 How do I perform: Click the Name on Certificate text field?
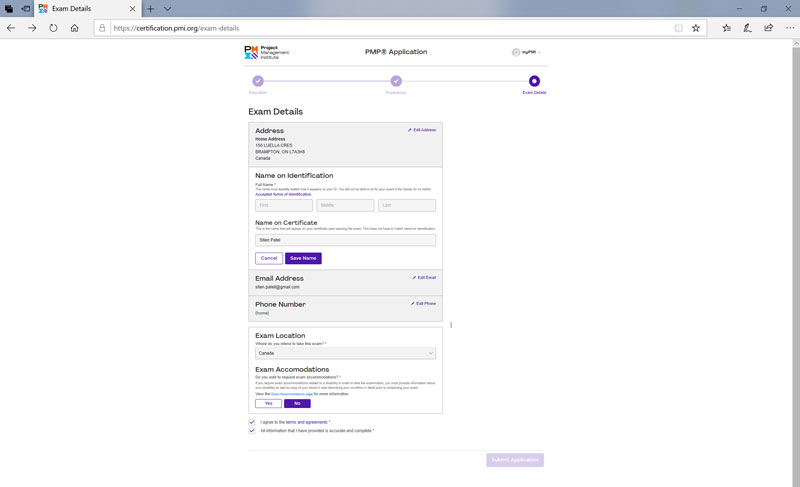pos(345,240)
